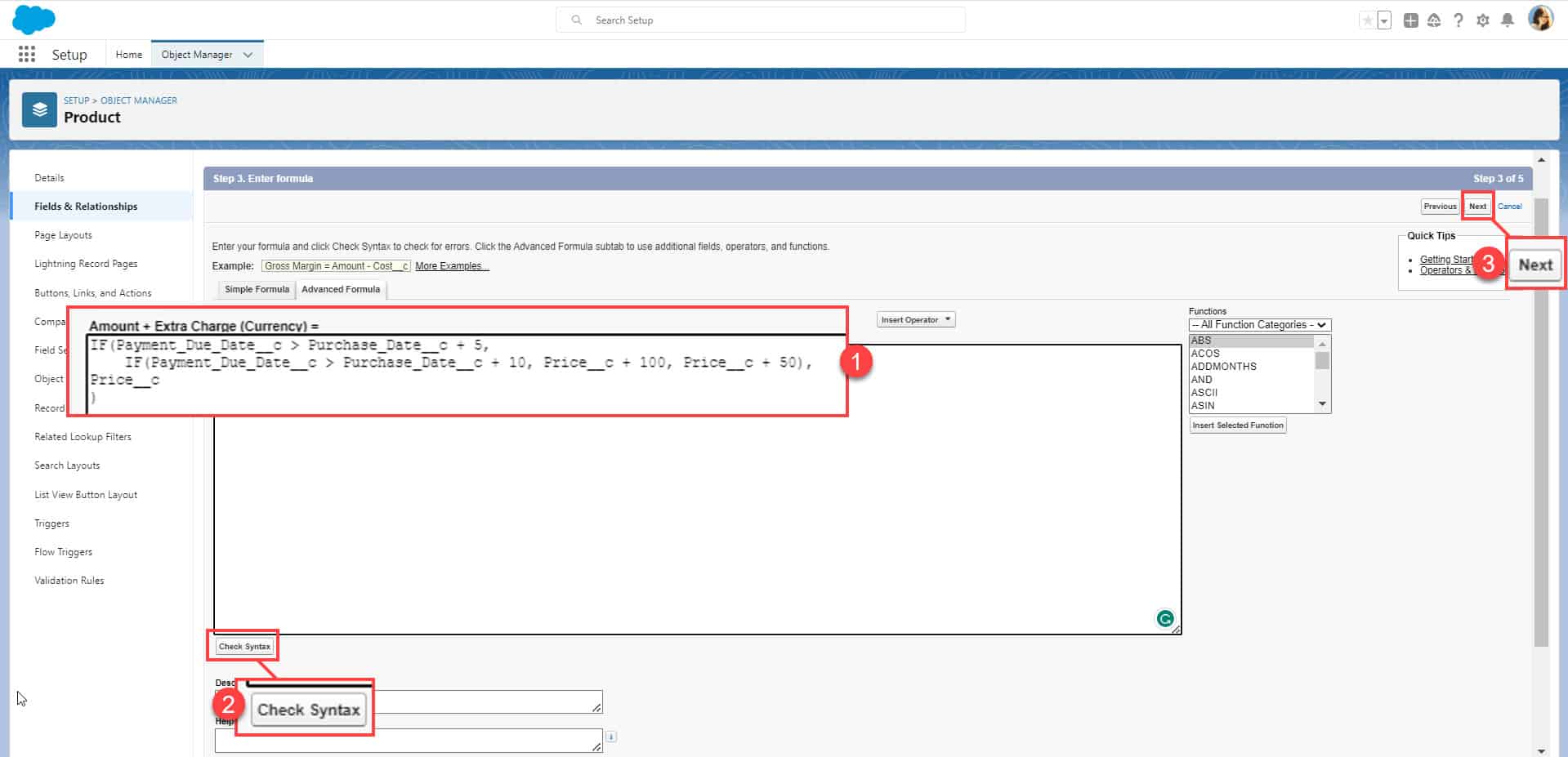Click the Next button

coord(1477,206)
